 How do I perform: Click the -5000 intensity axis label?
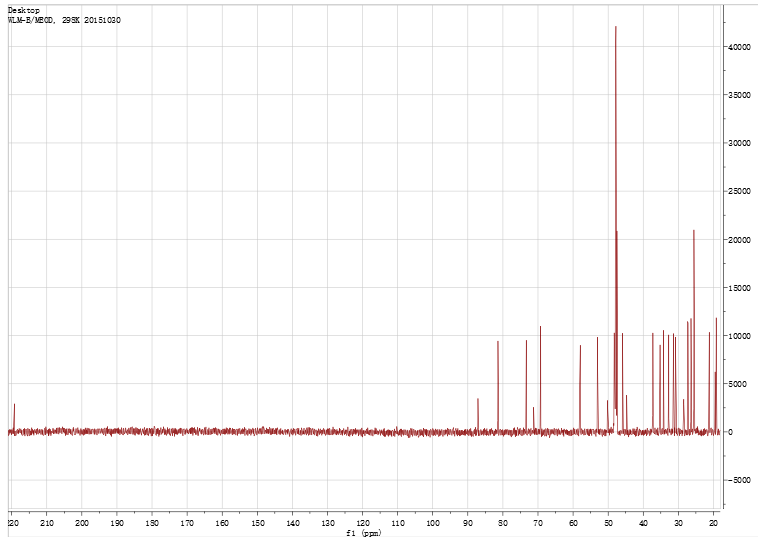(739, 480)
